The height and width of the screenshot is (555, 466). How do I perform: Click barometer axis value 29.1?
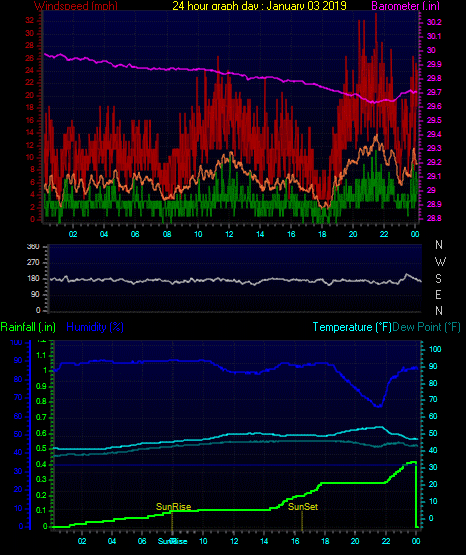tap(434, 176)
